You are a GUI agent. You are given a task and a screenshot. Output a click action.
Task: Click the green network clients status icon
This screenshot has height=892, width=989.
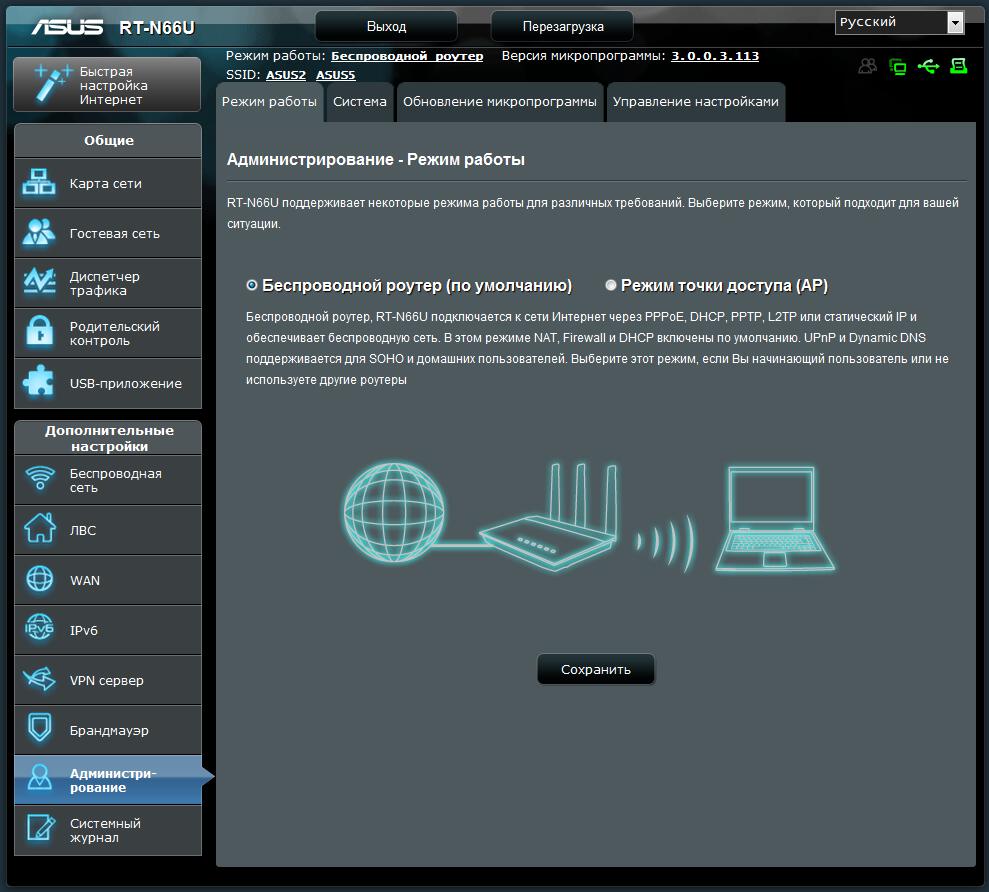tap(898, 66)
